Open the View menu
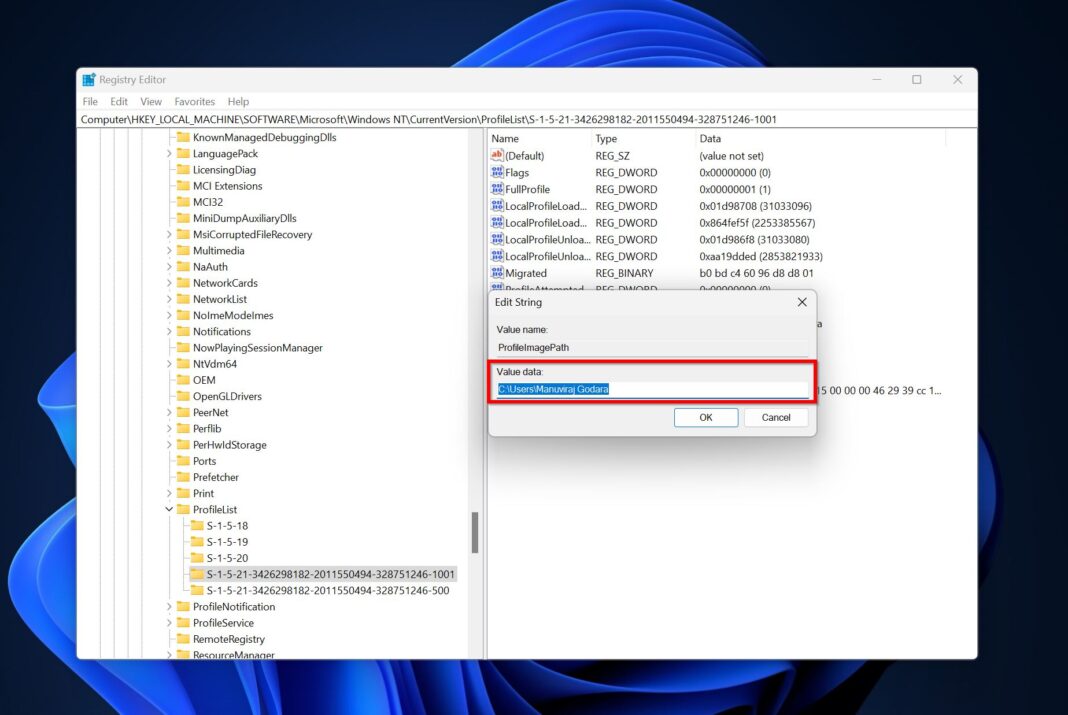 click(150, 101)
